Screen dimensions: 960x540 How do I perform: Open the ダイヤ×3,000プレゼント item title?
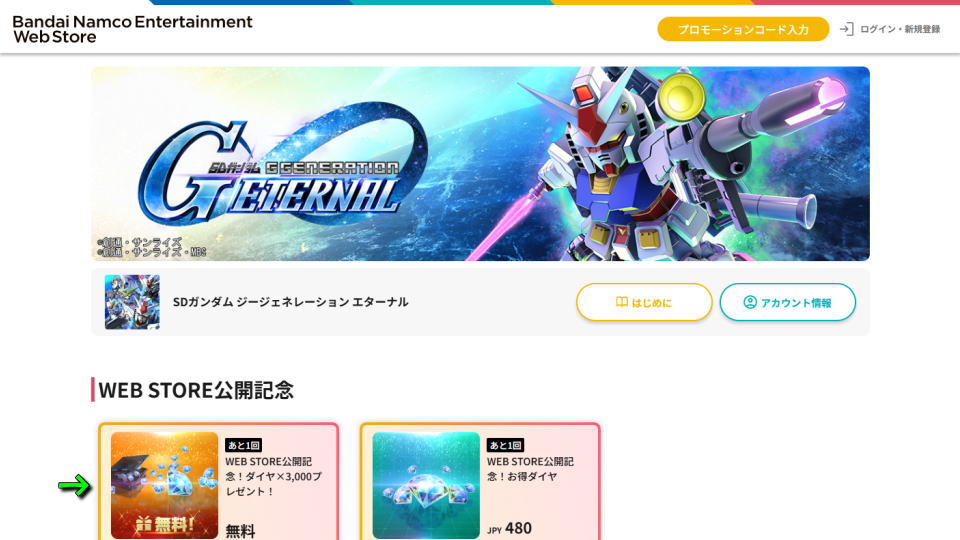coord(274,476)
